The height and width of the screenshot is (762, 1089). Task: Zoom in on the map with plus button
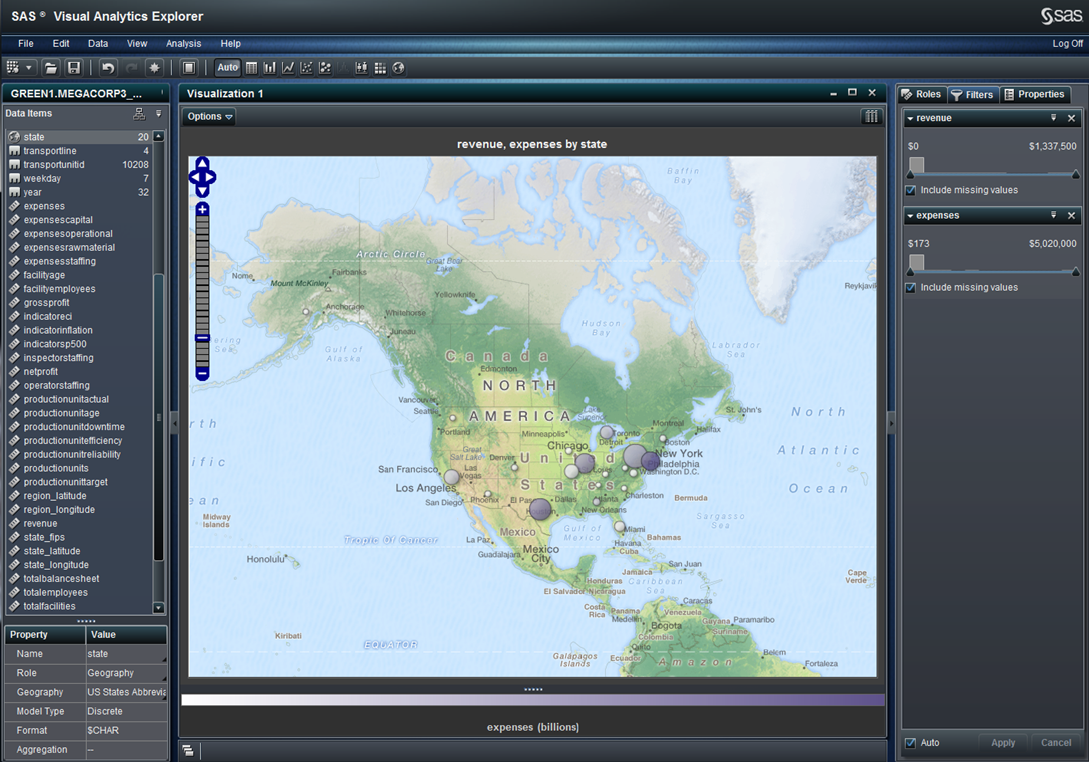point(202,209)
